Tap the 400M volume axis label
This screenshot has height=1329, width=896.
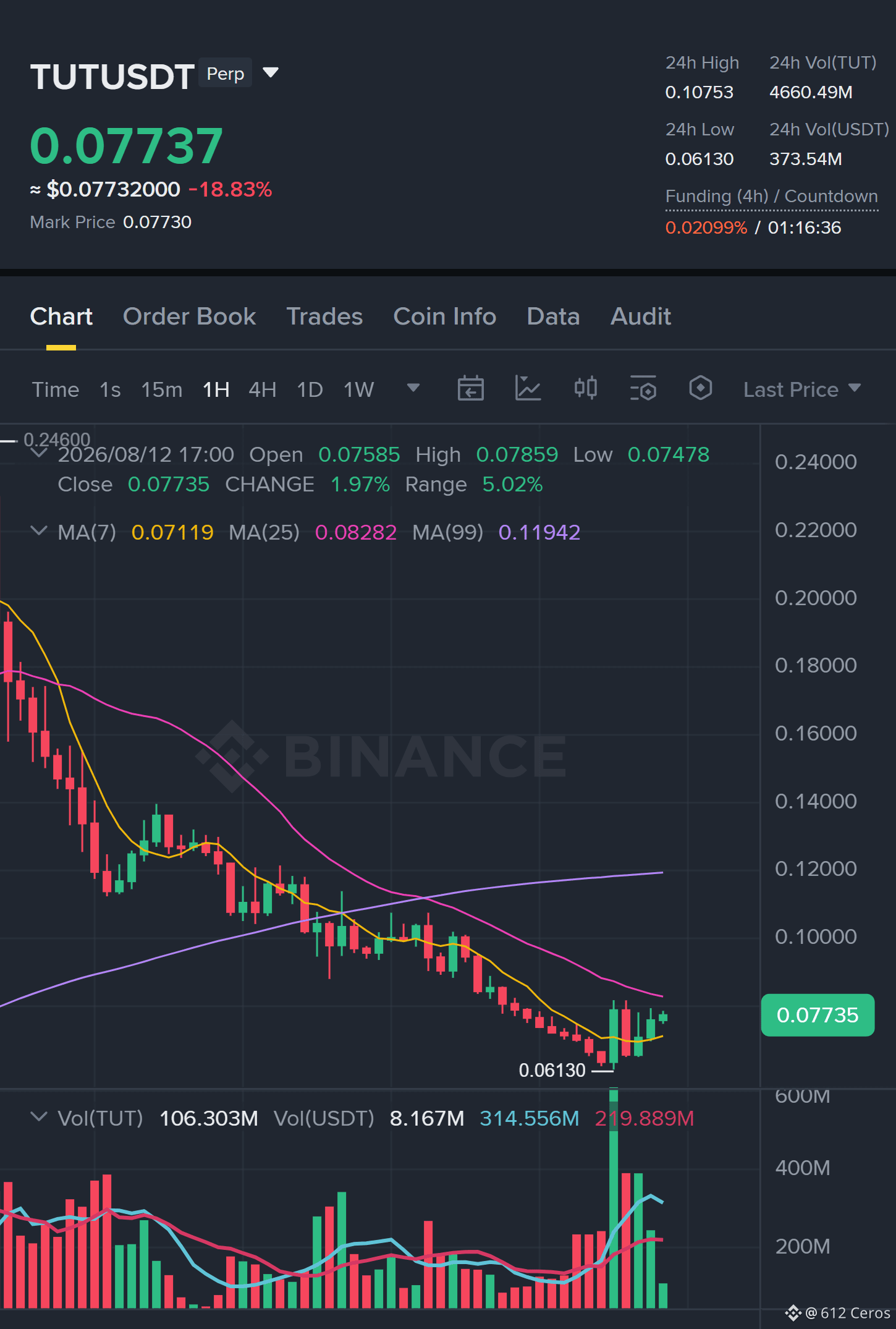(x=803, y=1168)
